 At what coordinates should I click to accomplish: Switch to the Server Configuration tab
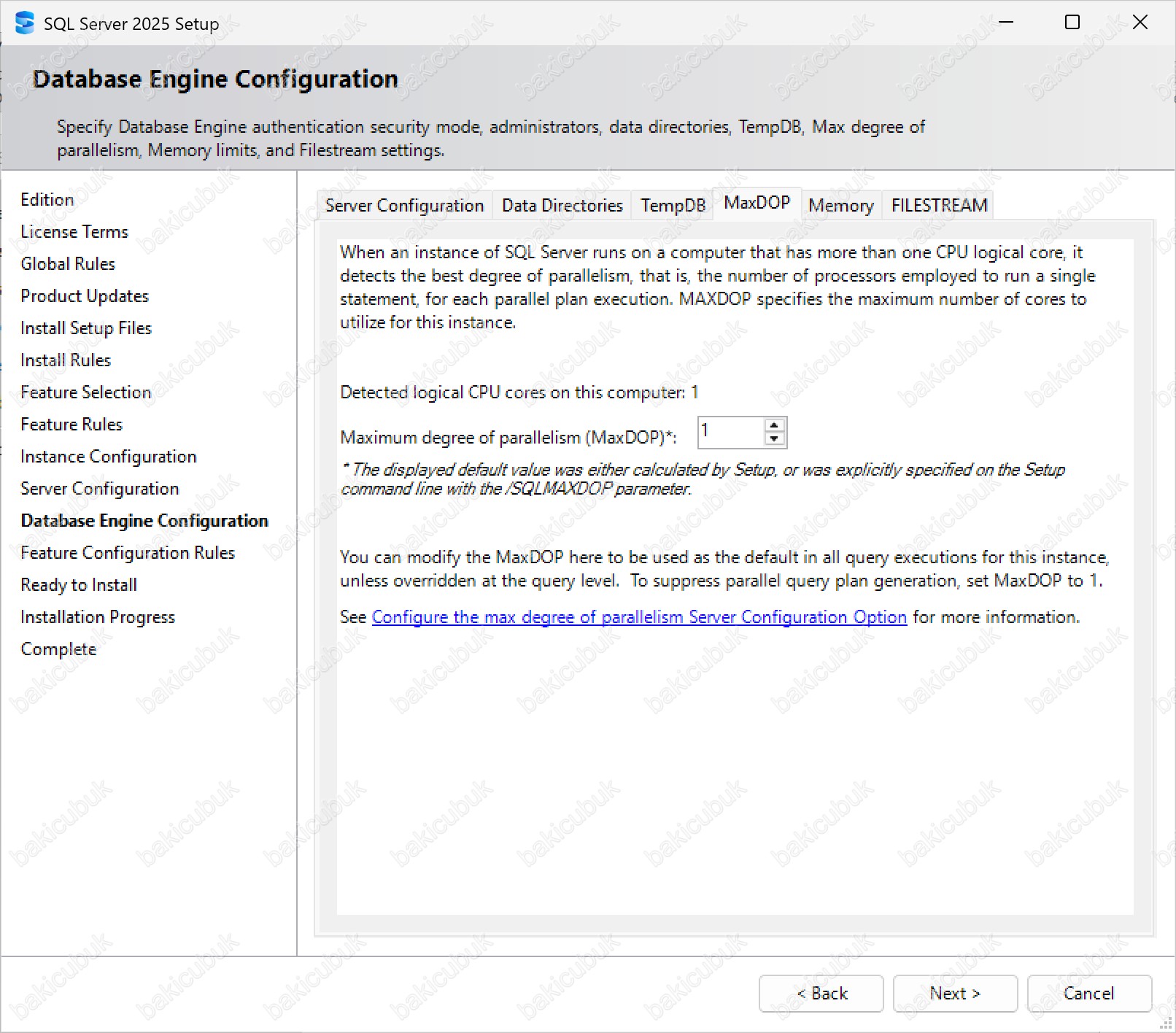(x=404, y=206)
